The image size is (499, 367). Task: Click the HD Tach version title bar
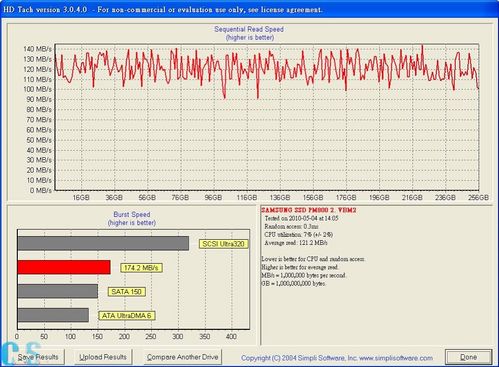pyautogui.click(x=249, y=9)
